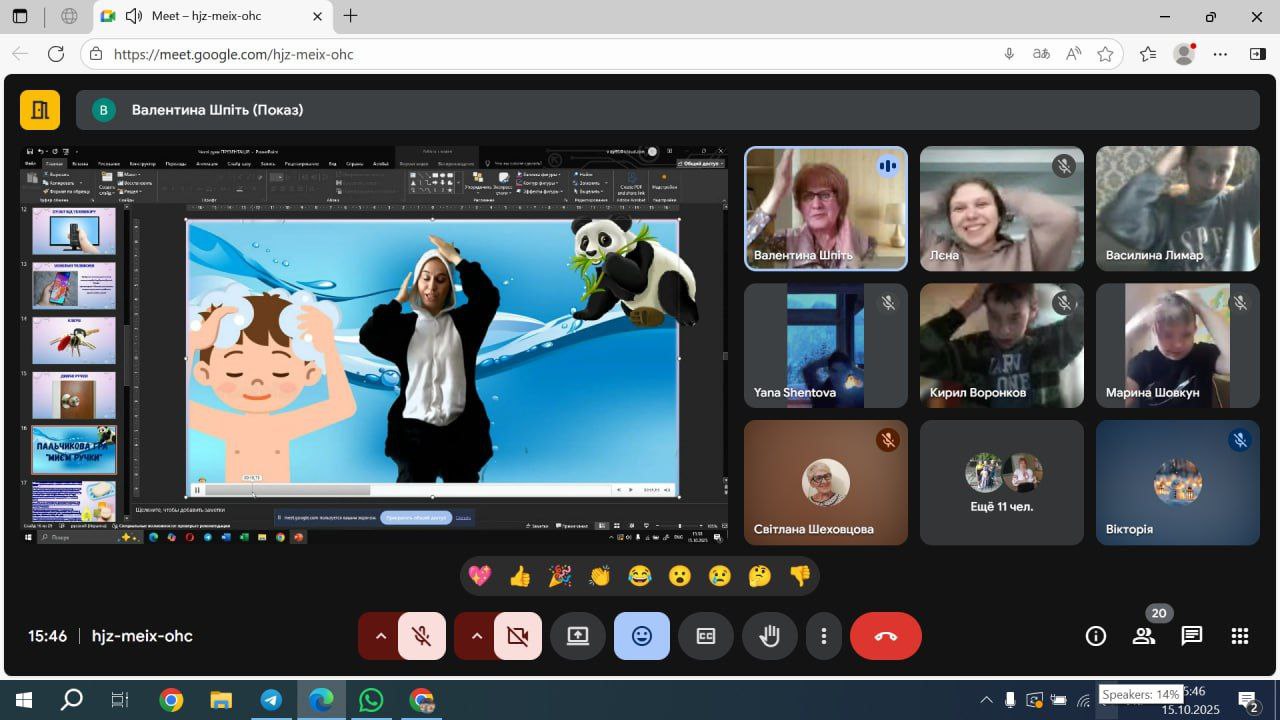Expand video settings arrow beside camera
The image size is (1280, 720).
(x=476, y=636)
